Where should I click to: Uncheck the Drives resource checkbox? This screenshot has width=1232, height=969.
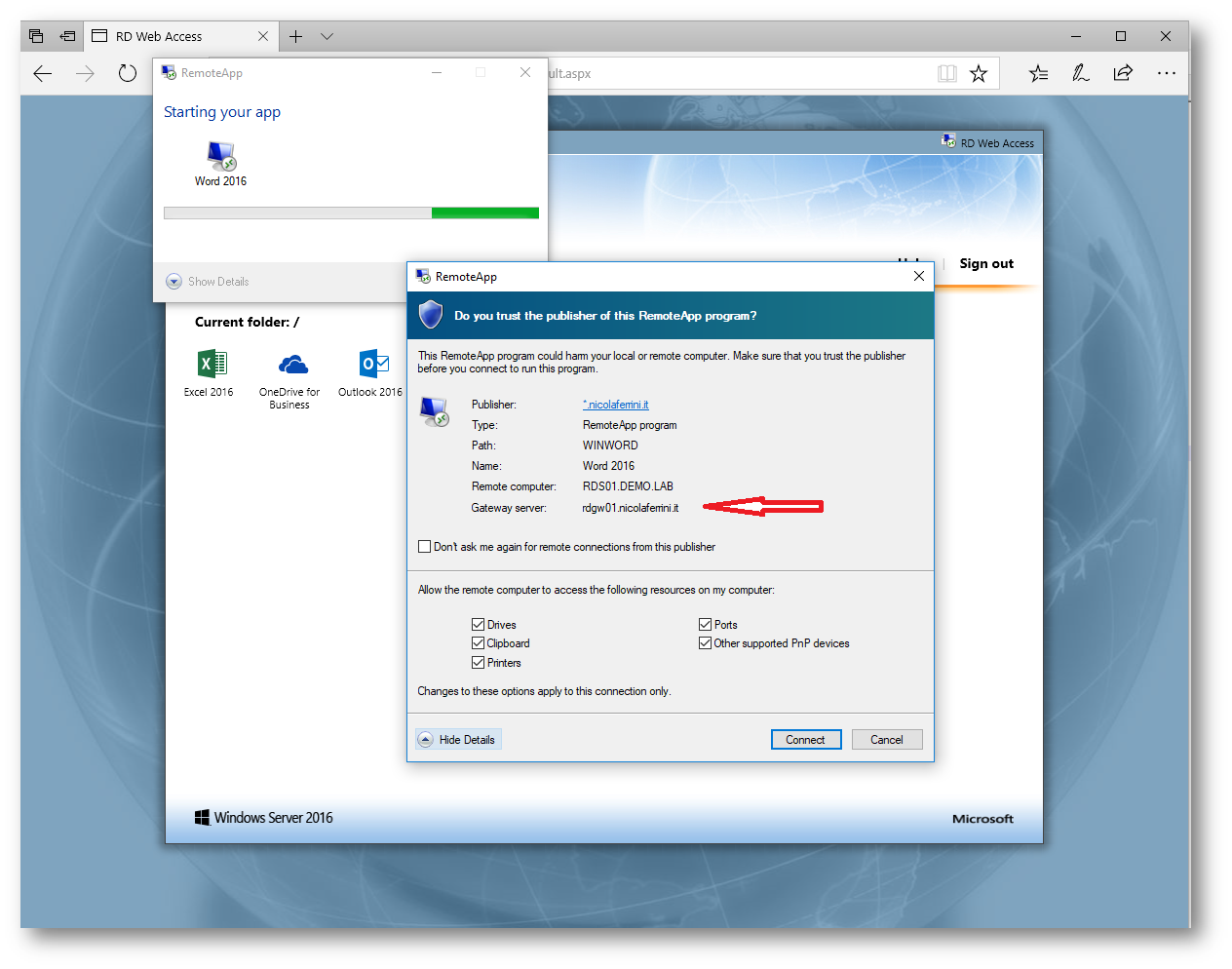click(478, 625)
